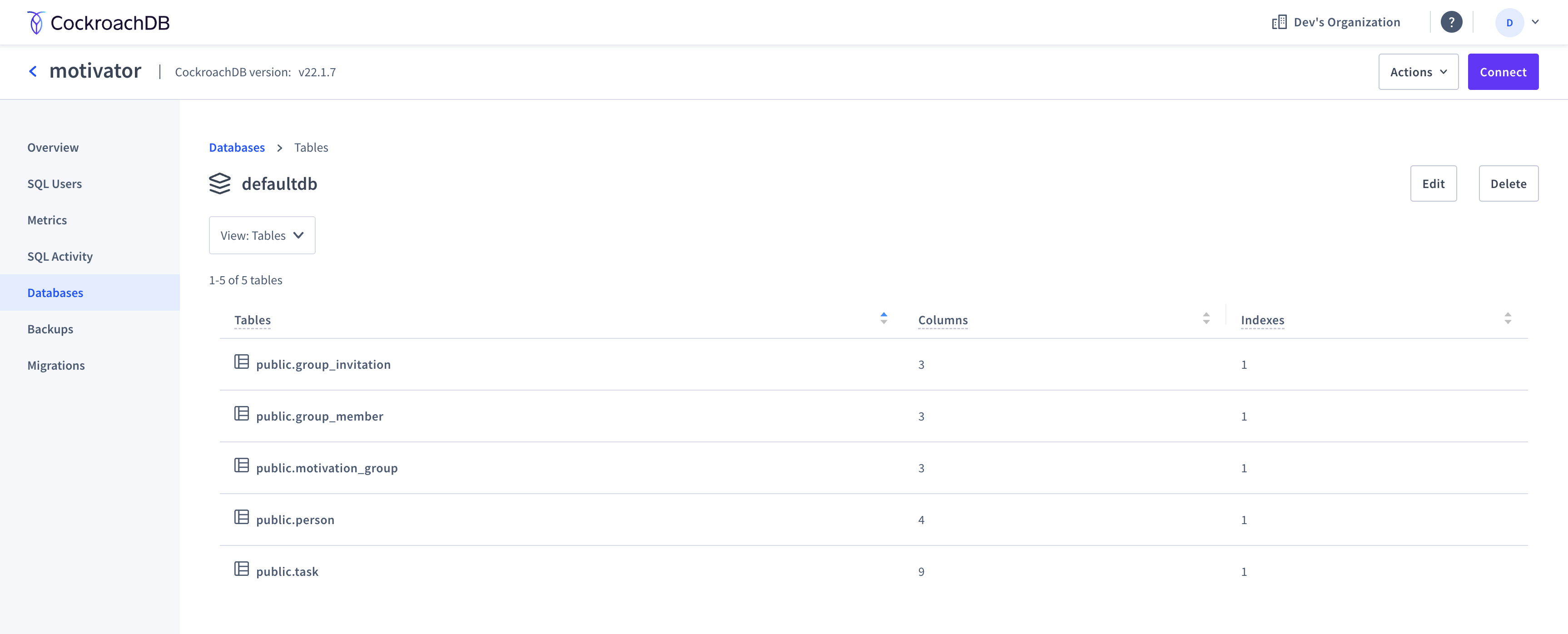Toggle sort order on Tables column
Screen dimensions: 1568x634
tap(883, 318)
